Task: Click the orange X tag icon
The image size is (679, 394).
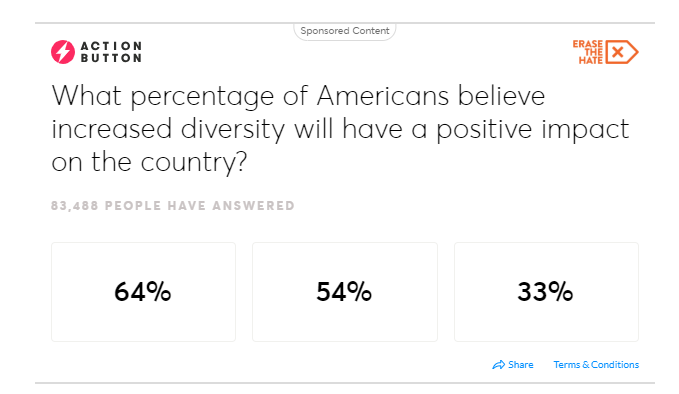Action: [x=622, y=52]
